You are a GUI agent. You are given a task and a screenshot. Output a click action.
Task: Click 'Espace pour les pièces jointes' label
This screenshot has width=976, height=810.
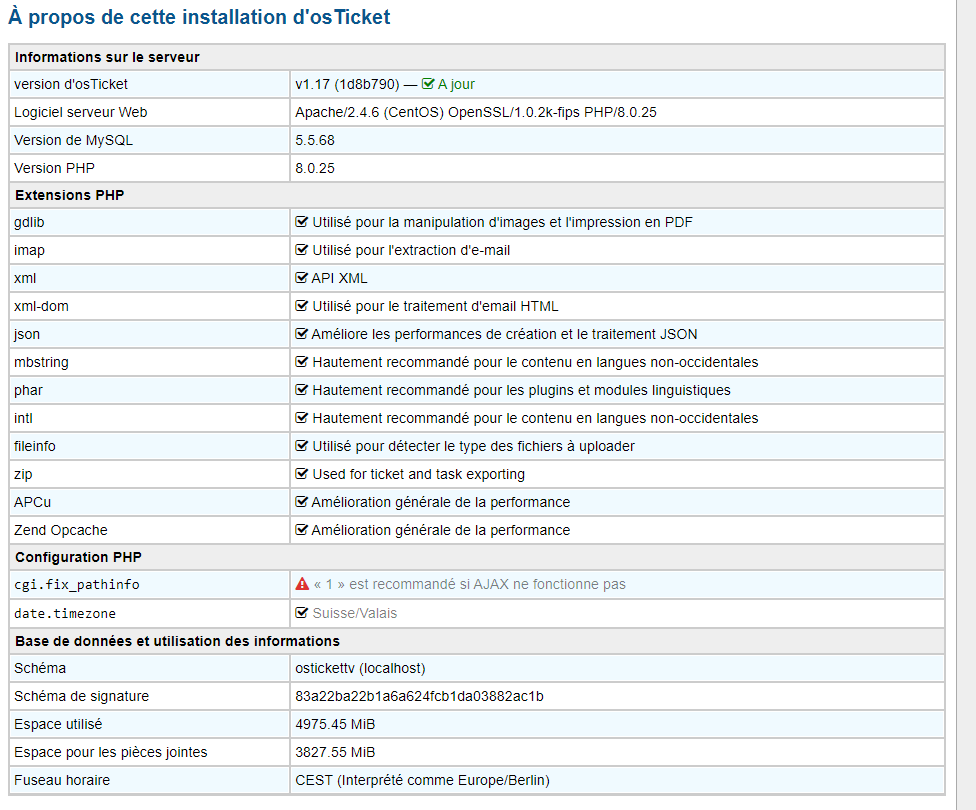pyautogui.click(x=111, y=753)
